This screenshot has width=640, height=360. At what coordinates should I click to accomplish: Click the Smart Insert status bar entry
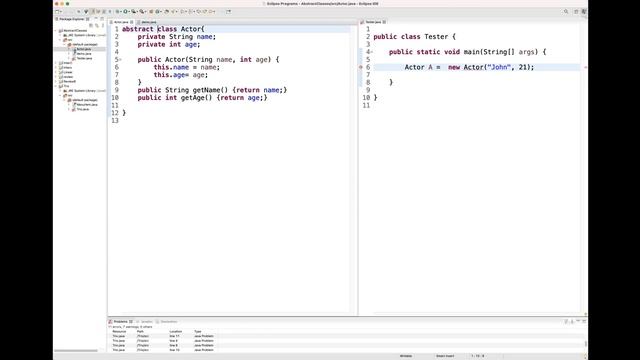click(x=445, y=356)
